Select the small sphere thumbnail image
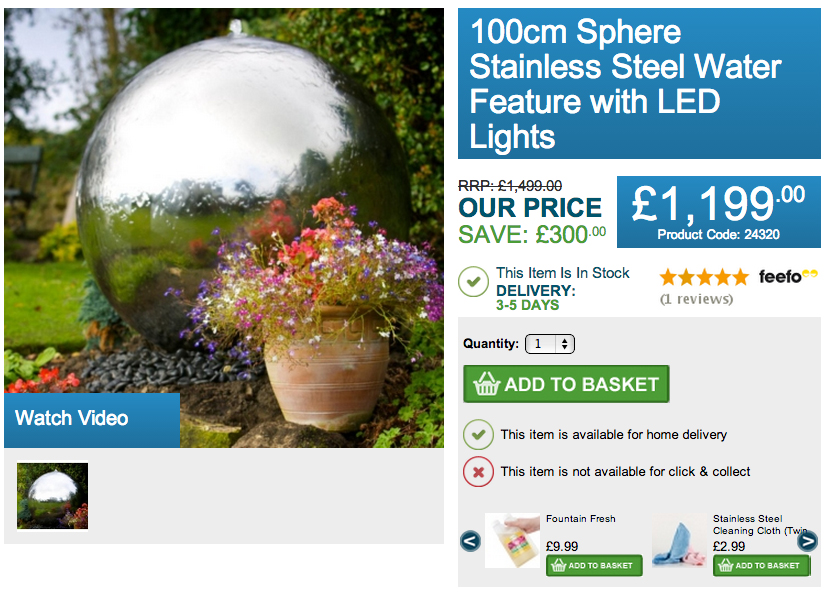This screenshot has height=594, width=827. tap(53, 496)
